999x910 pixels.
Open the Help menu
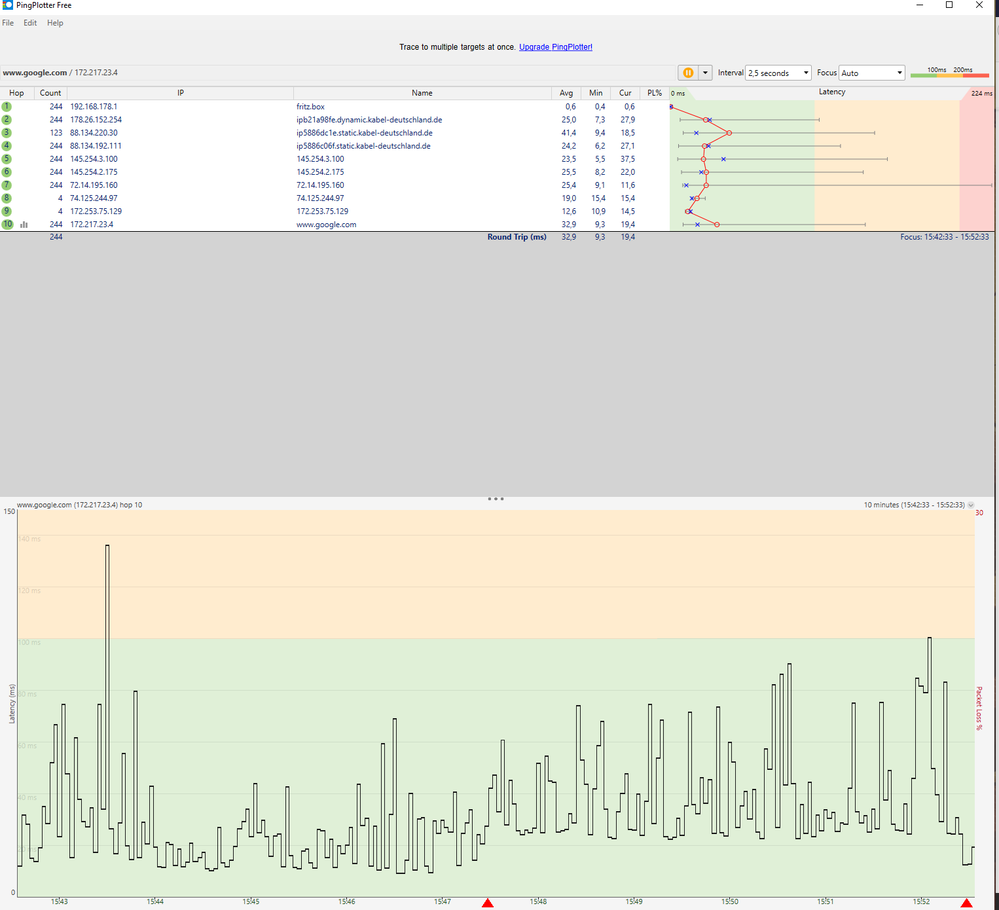tap(55, 23)
